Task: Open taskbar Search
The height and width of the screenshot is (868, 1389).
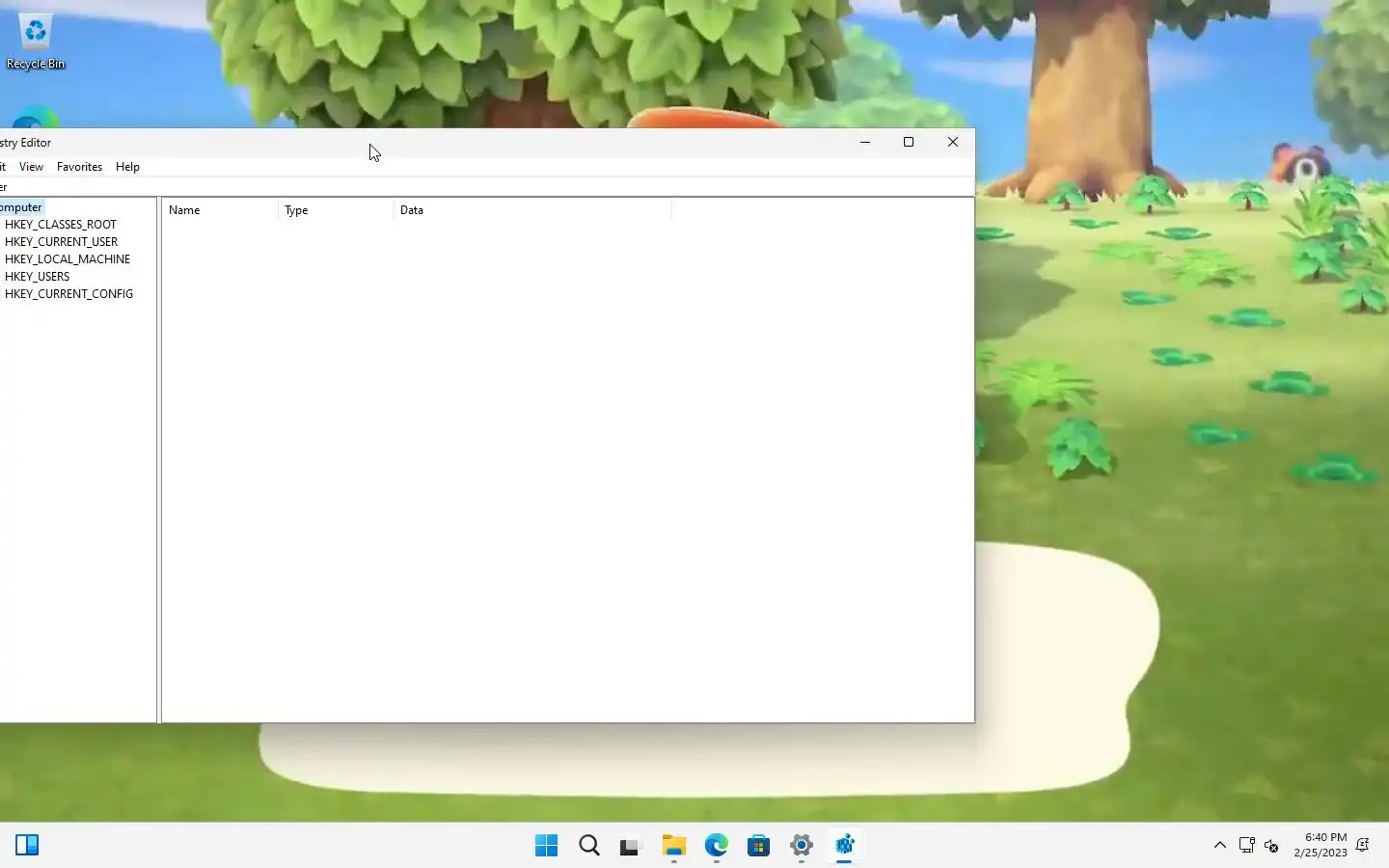Action: [x=589, y=846]
